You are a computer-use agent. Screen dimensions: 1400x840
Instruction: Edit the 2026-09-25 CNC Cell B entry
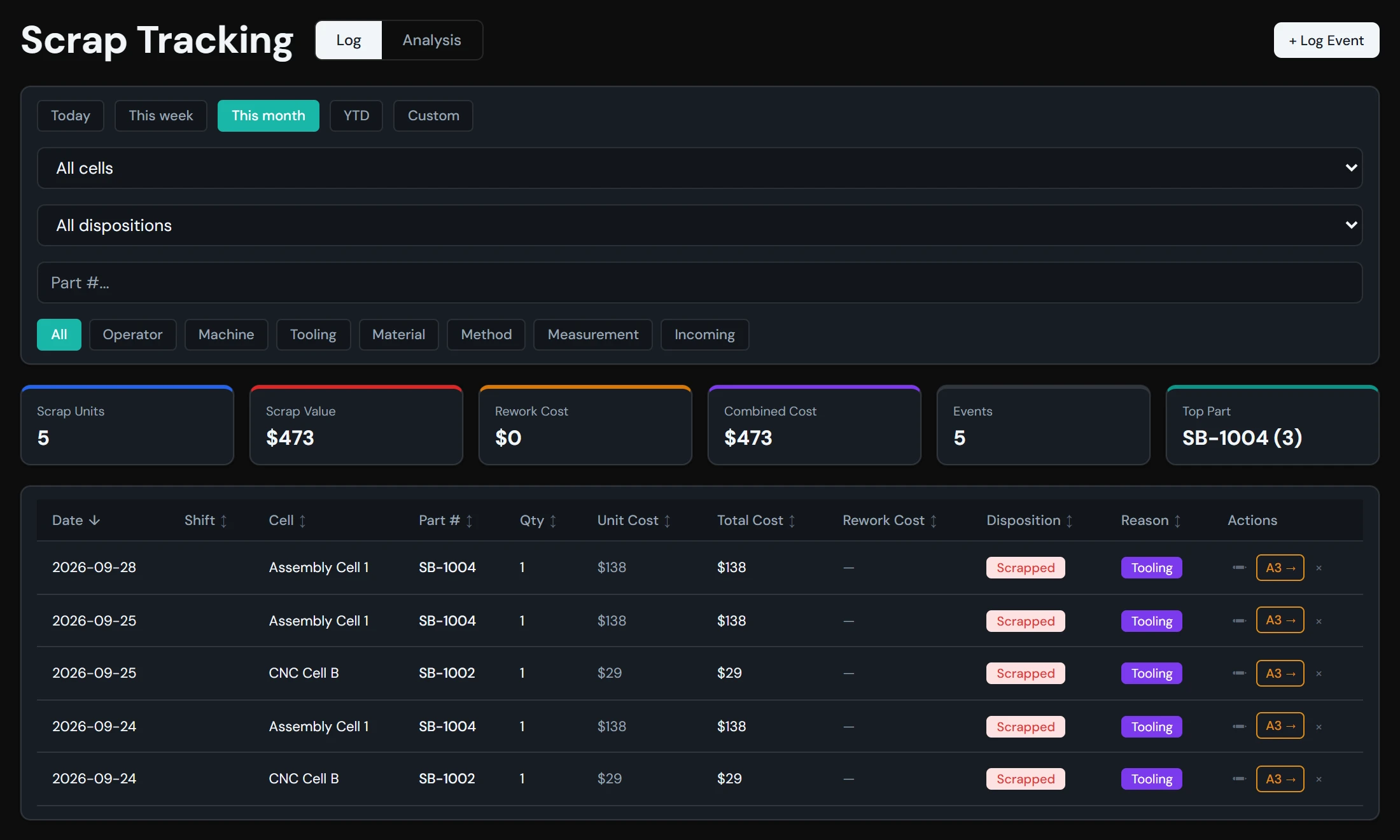tap(1238, 673)
